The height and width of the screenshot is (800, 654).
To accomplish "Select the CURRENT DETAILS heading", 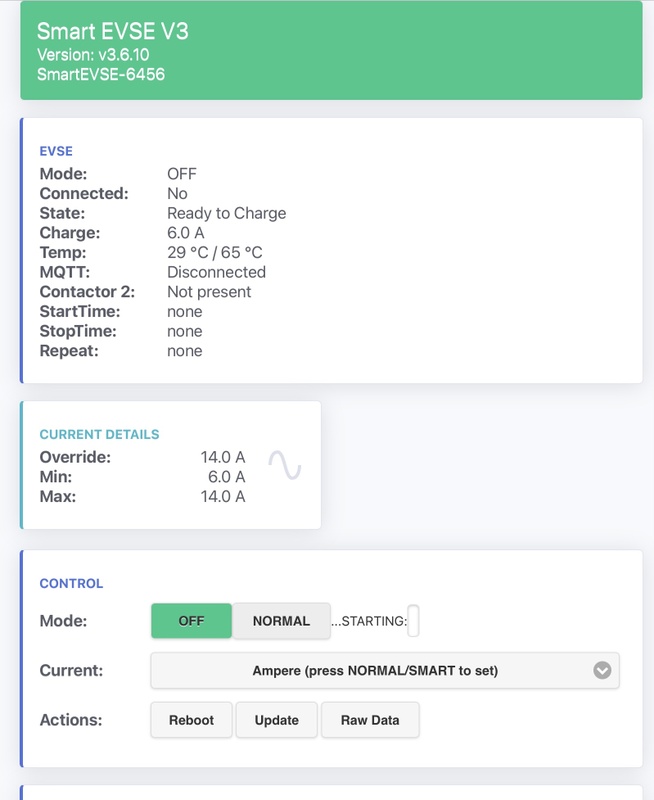I will click(x=99, y=434).
